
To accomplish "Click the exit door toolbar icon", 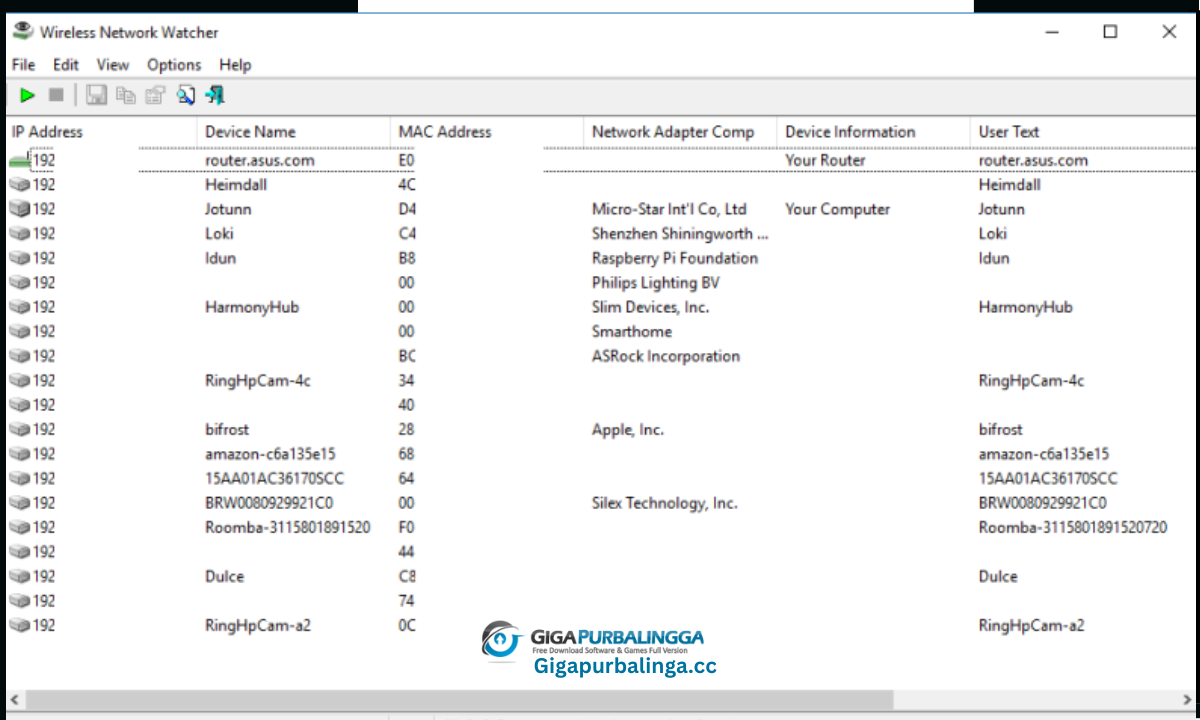I will (215, 96).
